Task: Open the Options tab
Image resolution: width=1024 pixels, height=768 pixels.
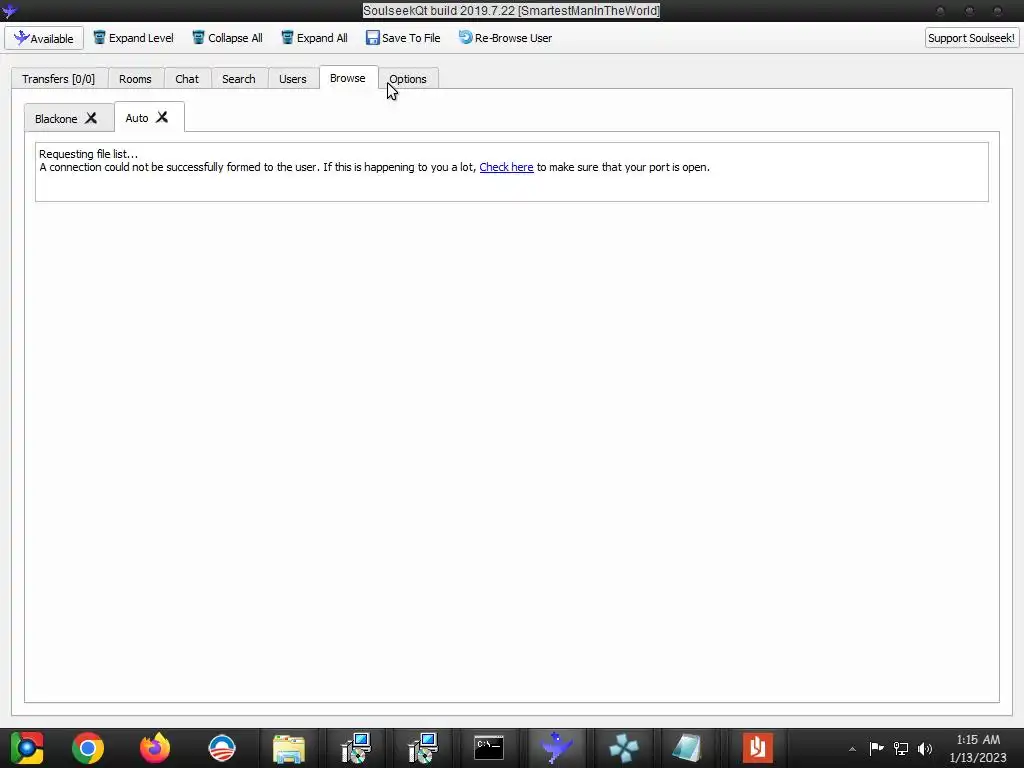Action: coord(408,78)
